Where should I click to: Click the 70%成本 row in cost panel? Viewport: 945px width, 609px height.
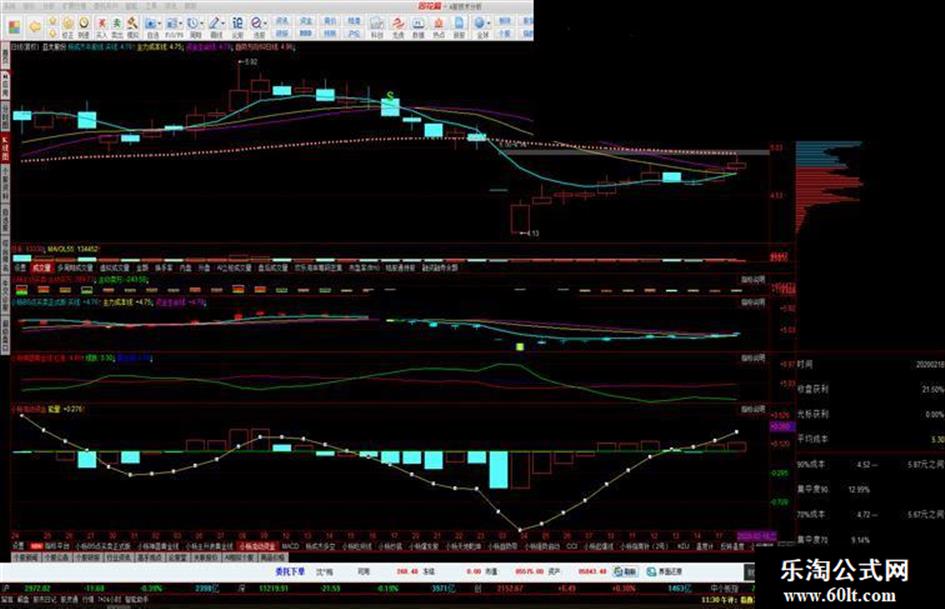[x=870, y=514]
